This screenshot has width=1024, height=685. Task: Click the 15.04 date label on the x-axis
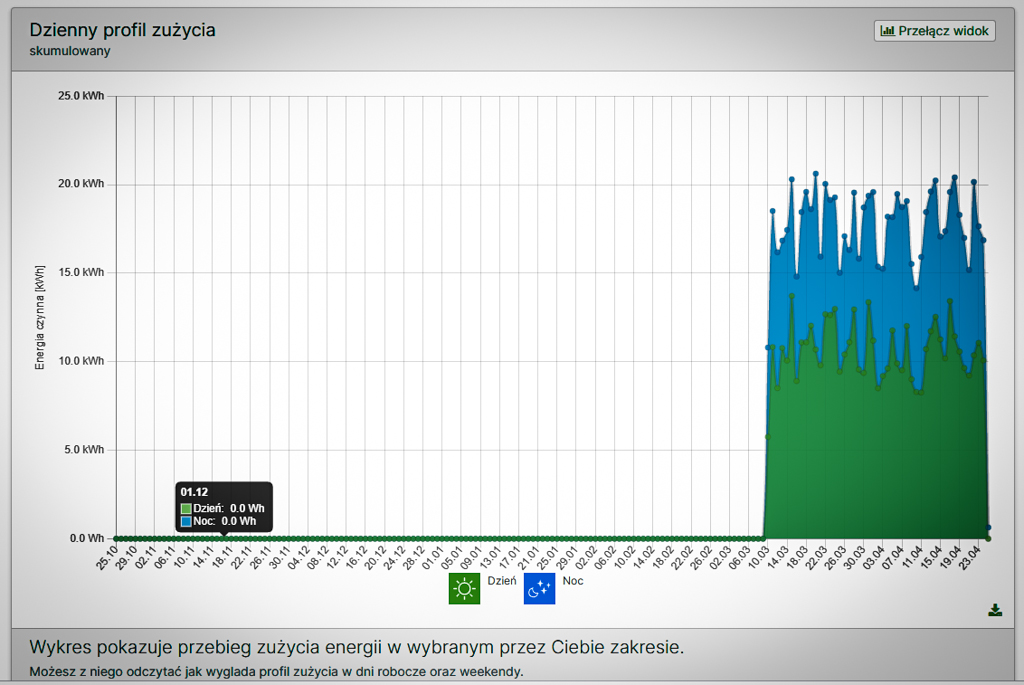(x=930, y=558)
